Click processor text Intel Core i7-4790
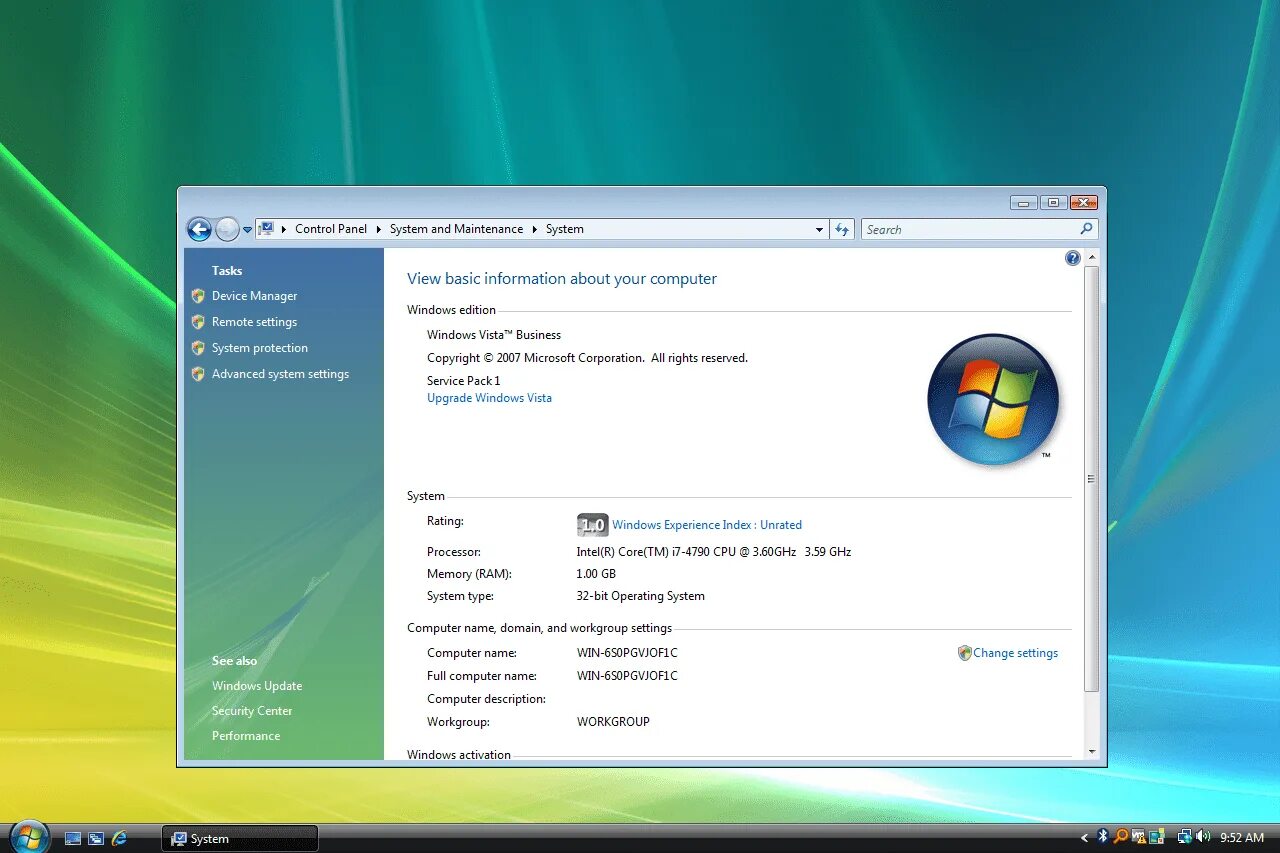The image size is (1280, 853). pos(714,552)
